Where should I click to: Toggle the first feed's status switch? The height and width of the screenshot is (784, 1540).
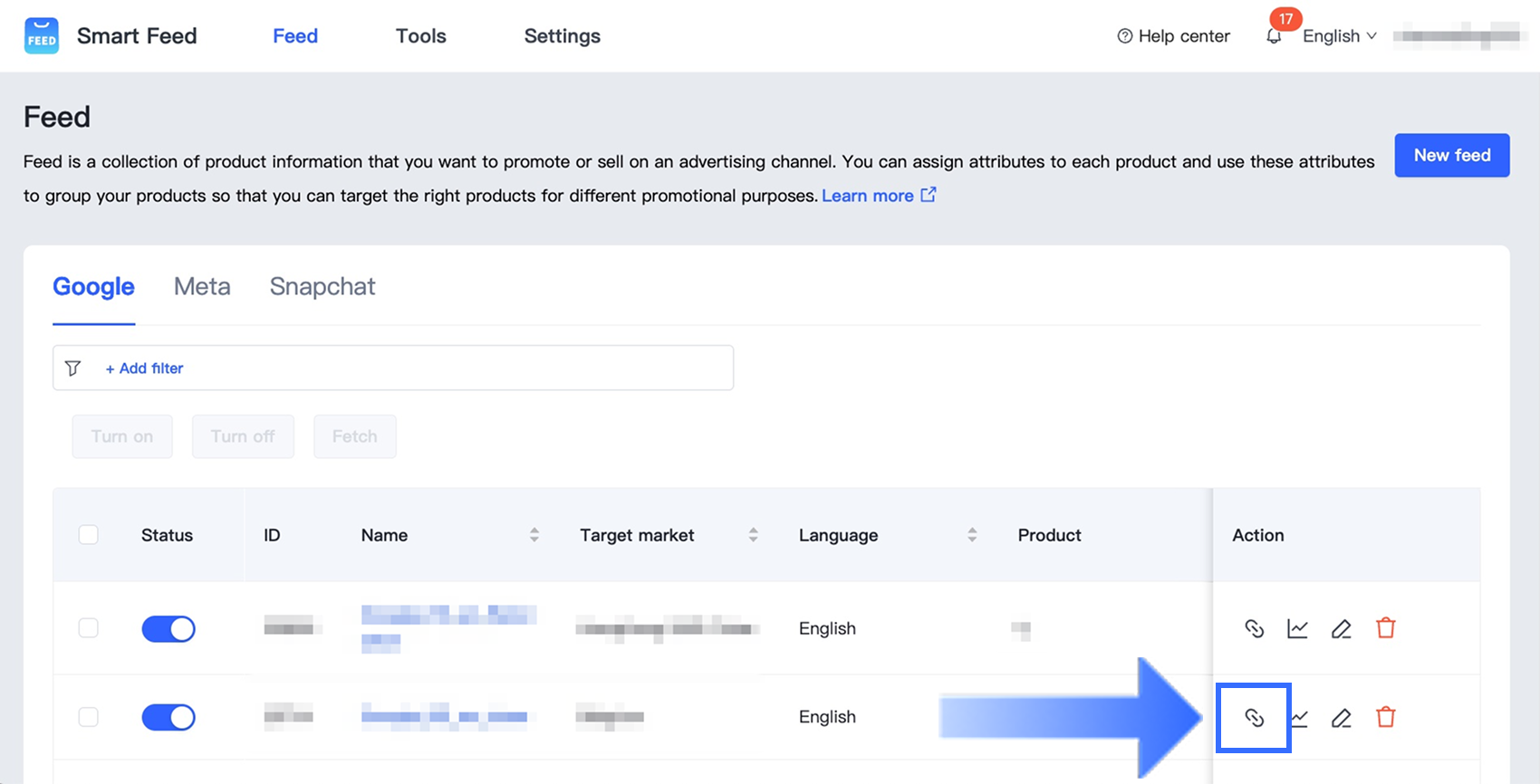168,629
